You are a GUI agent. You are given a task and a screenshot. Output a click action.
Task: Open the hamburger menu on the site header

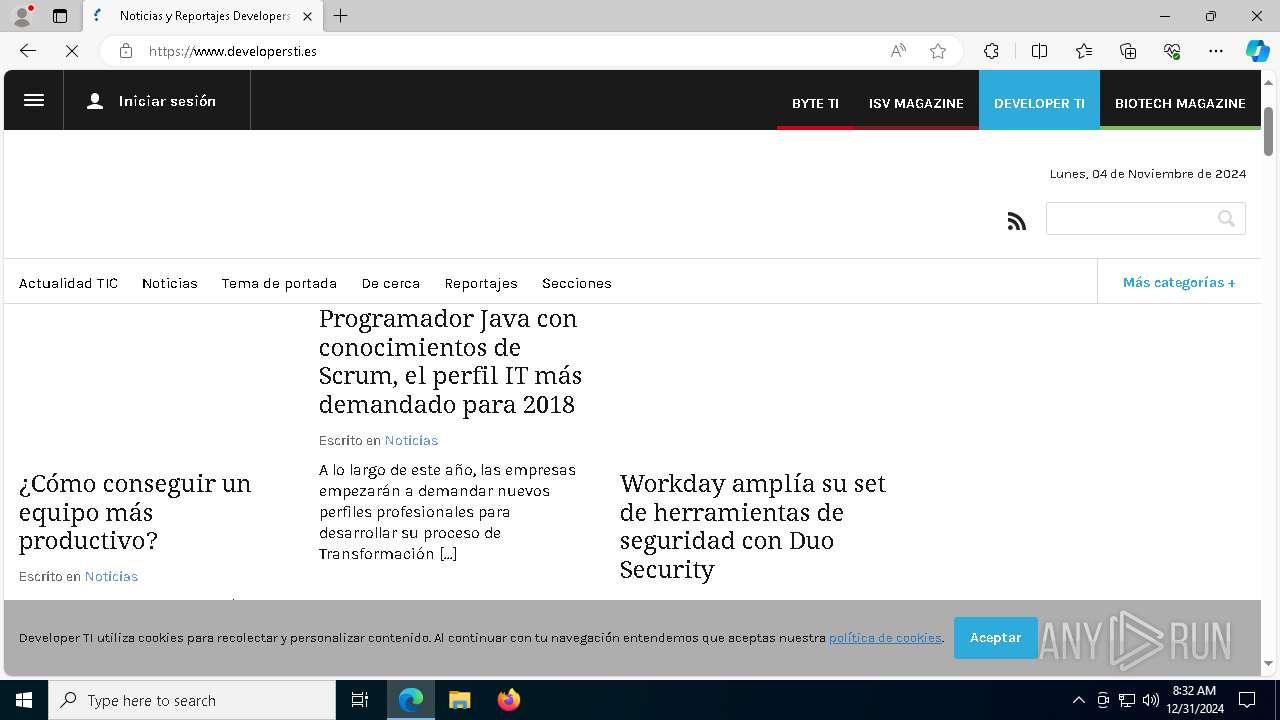34,100
